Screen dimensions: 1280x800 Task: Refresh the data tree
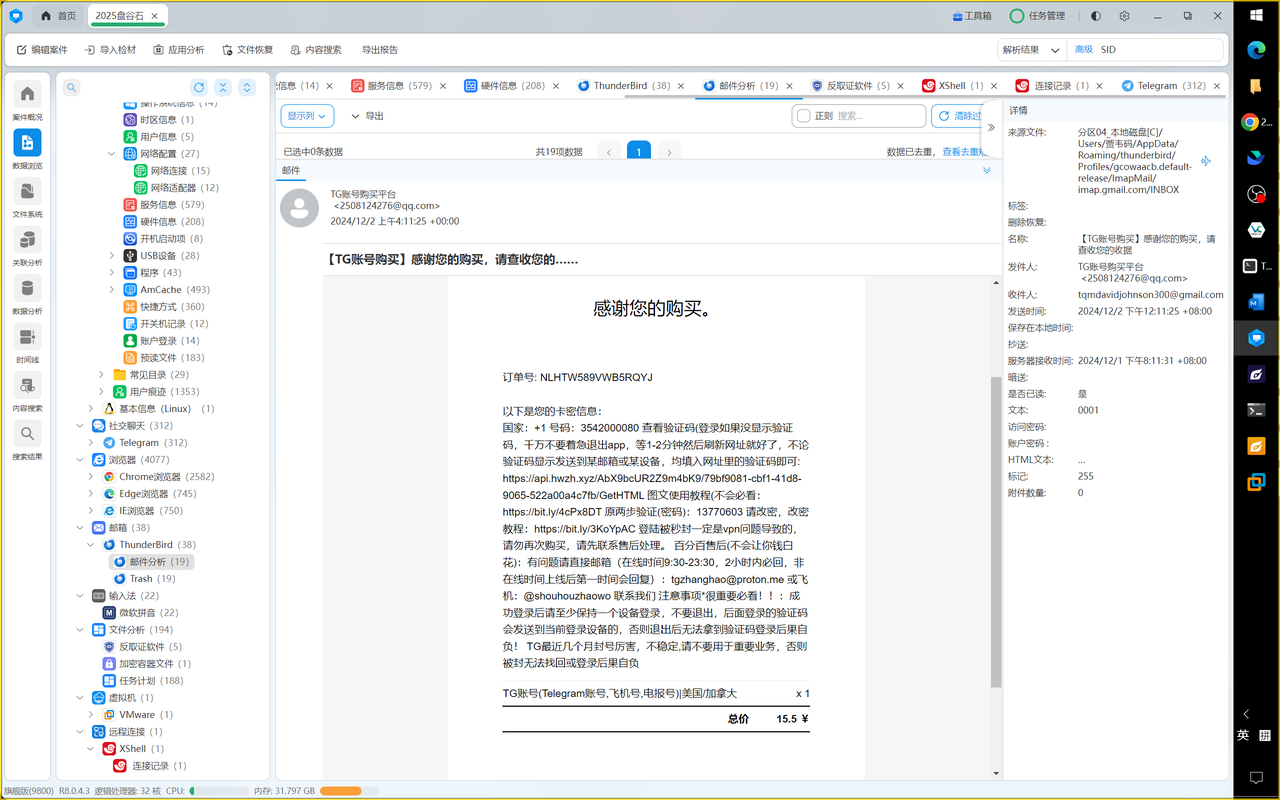point(199,88)
